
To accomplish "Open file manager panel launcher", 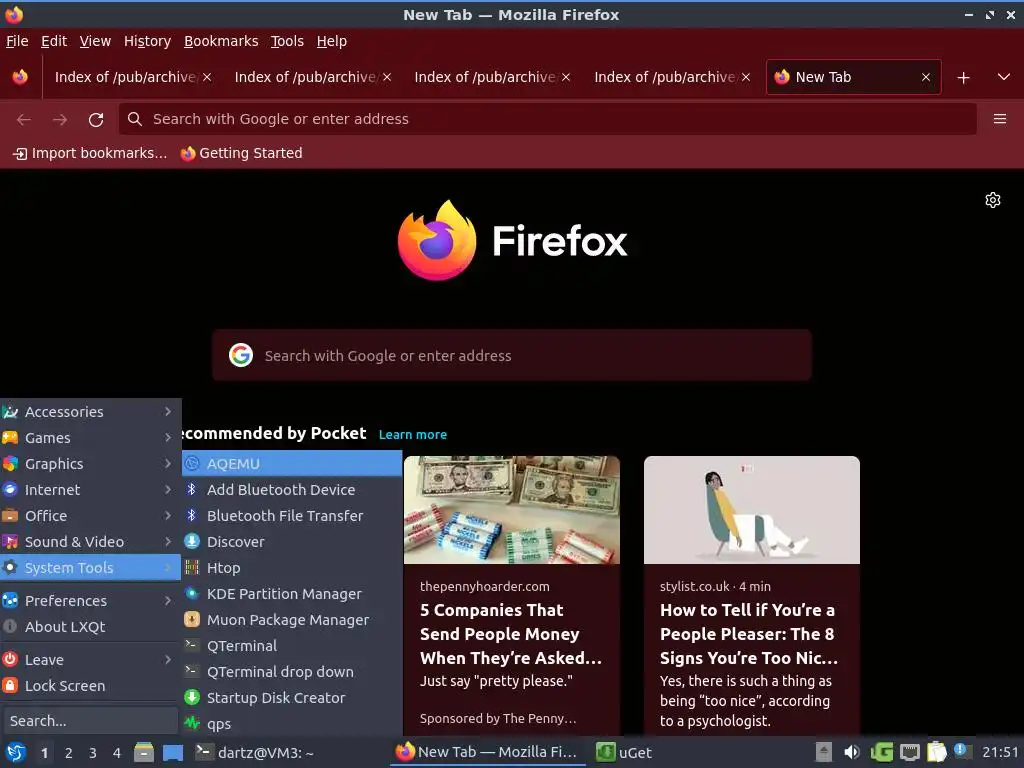I will click(x=144, y=752).
